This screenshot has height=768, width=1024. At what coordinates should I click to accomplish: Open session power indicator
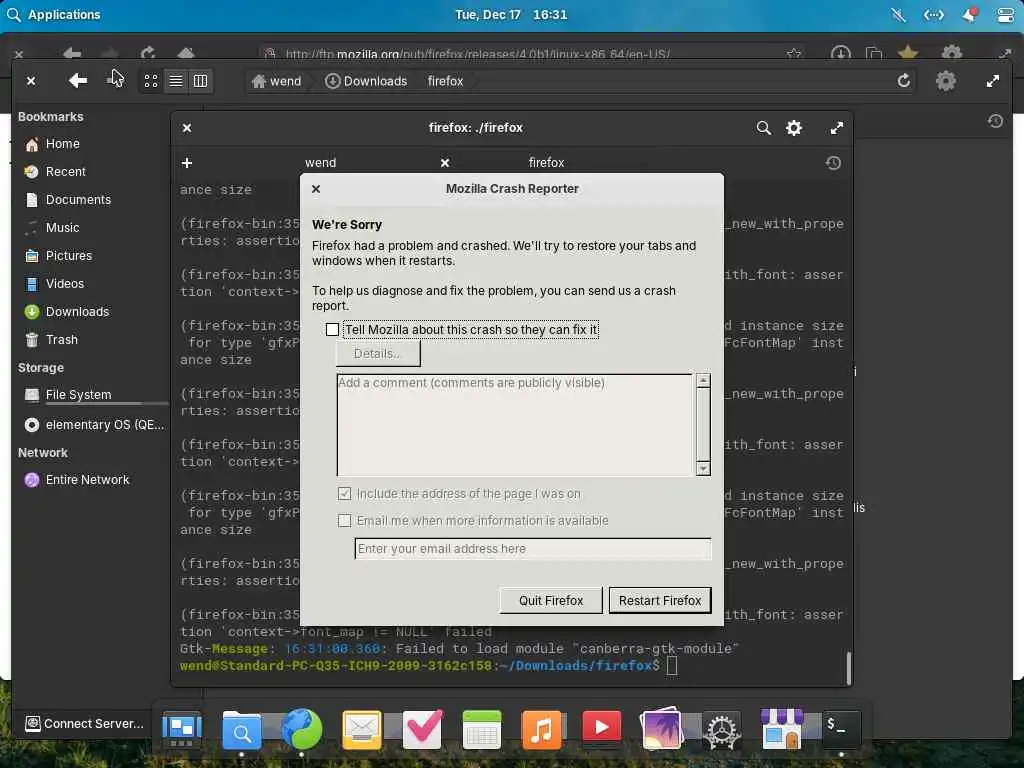coord(1005,14)
